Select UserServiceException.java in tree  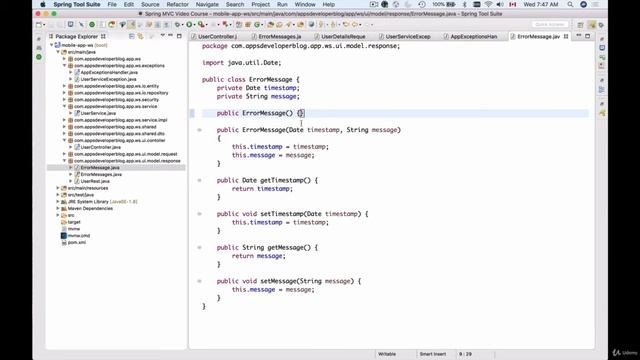108,79
